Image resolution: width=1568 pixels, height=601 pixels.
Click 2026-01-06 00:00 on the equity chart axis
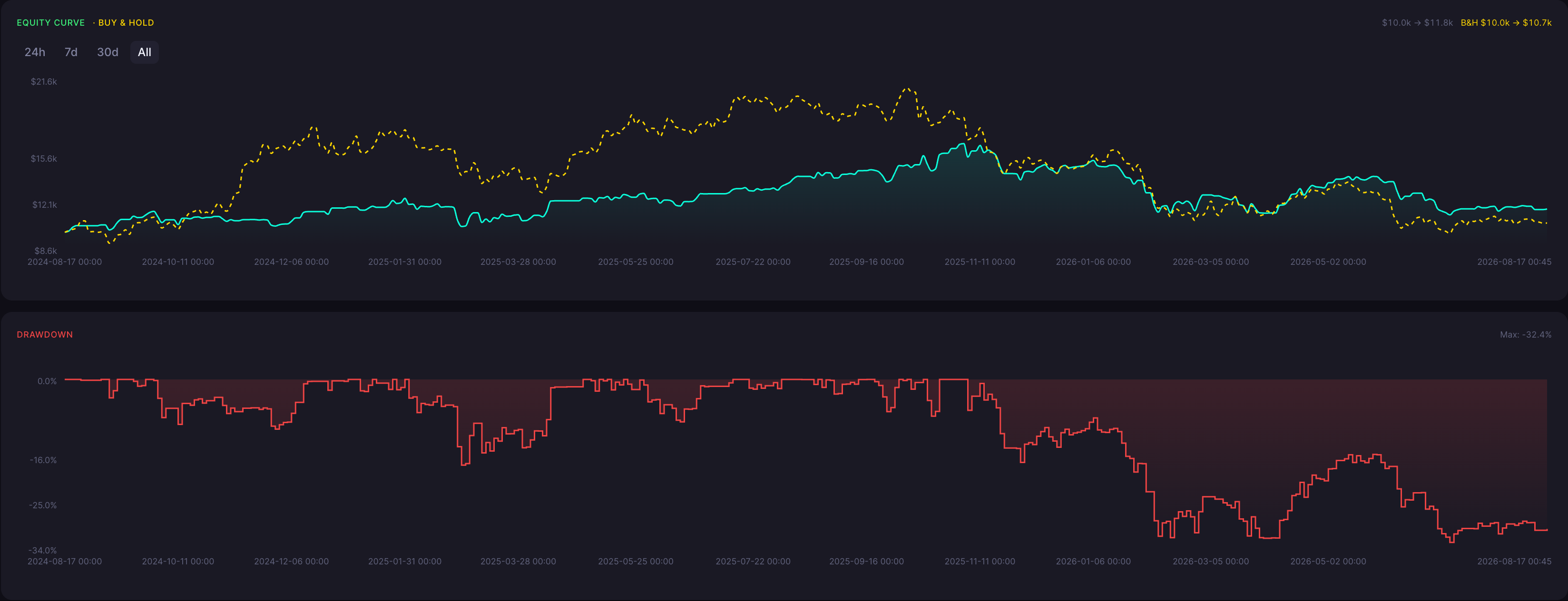click(1093, 262)
